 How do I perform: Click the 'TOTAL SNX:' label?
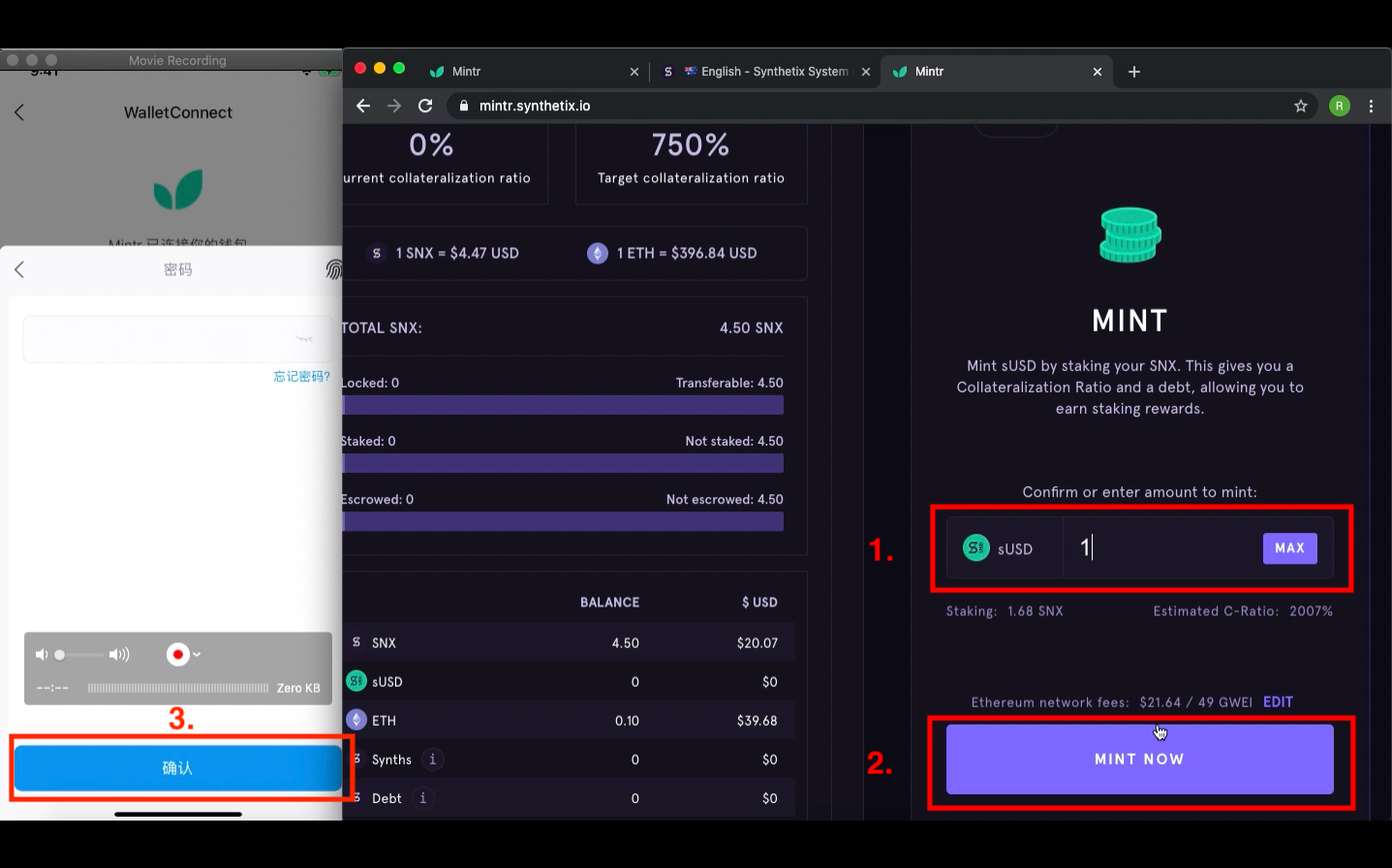(x=382, y=328)
